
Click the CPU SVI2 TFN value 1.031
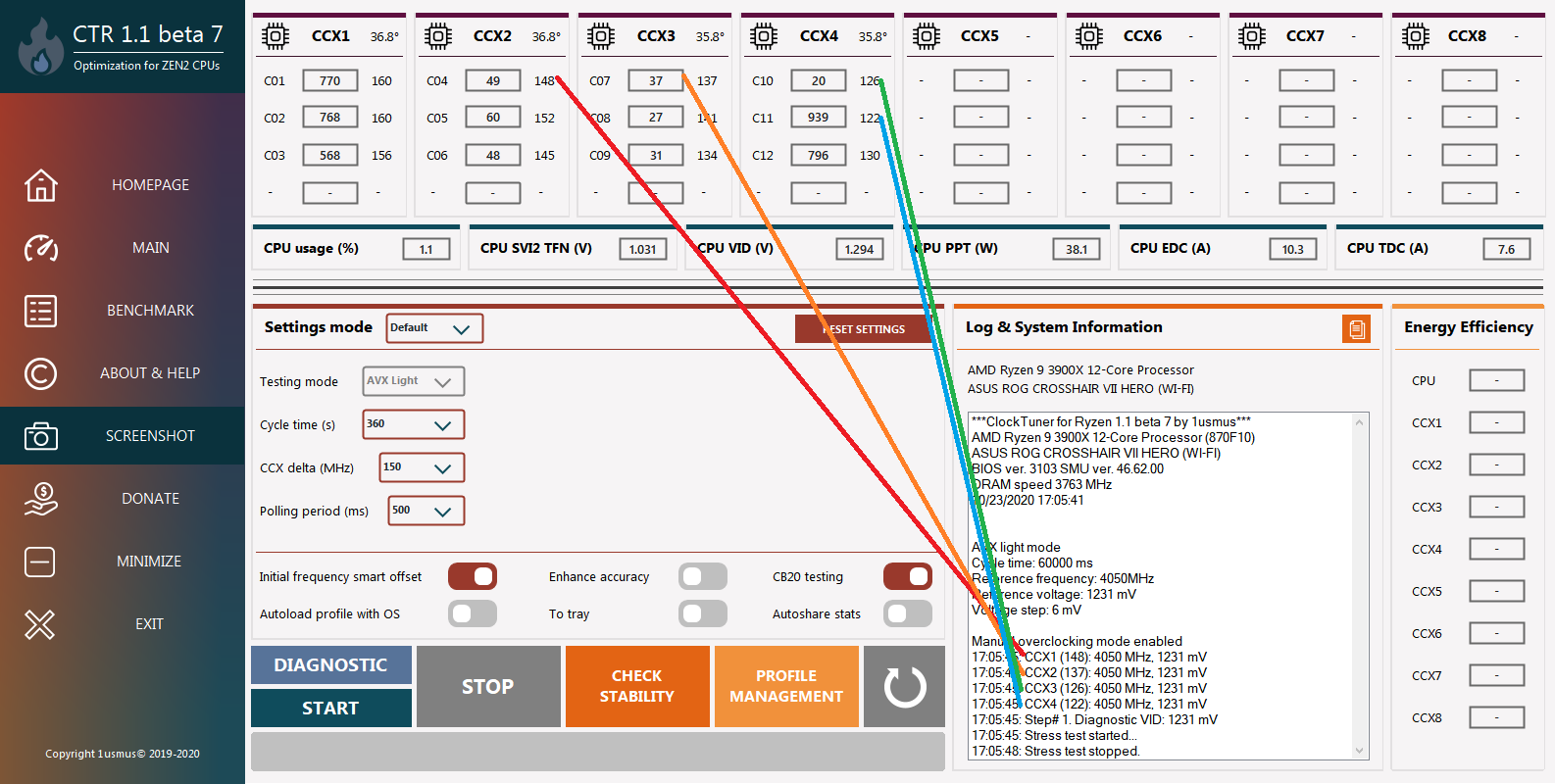643,249
